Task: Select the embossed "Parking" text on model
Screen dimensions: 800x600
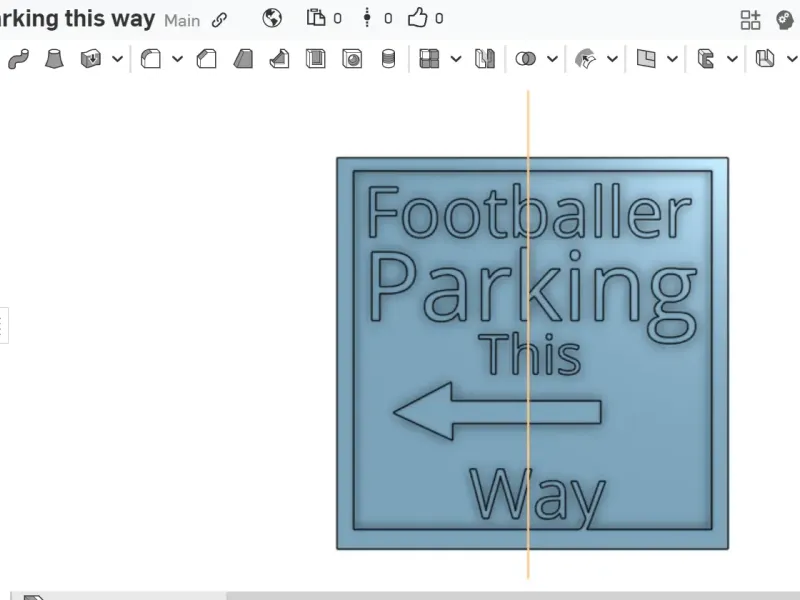Action: 532,295
